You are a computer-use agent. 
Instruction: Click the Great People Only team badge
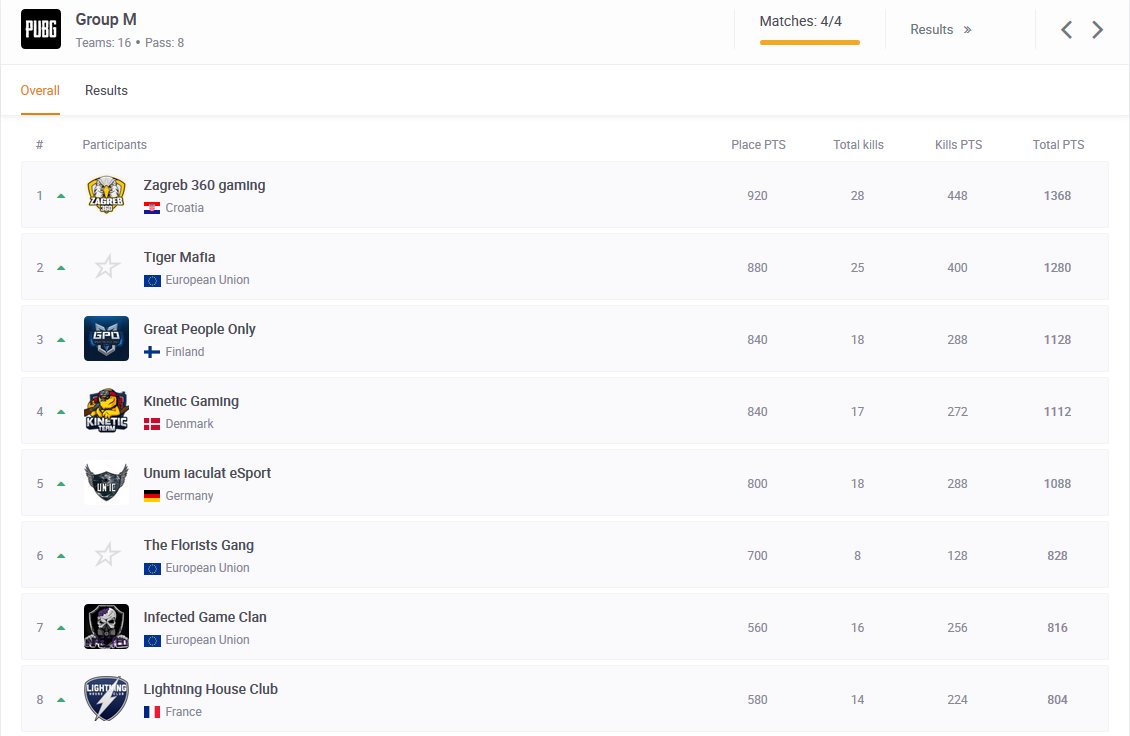(106, 338)
